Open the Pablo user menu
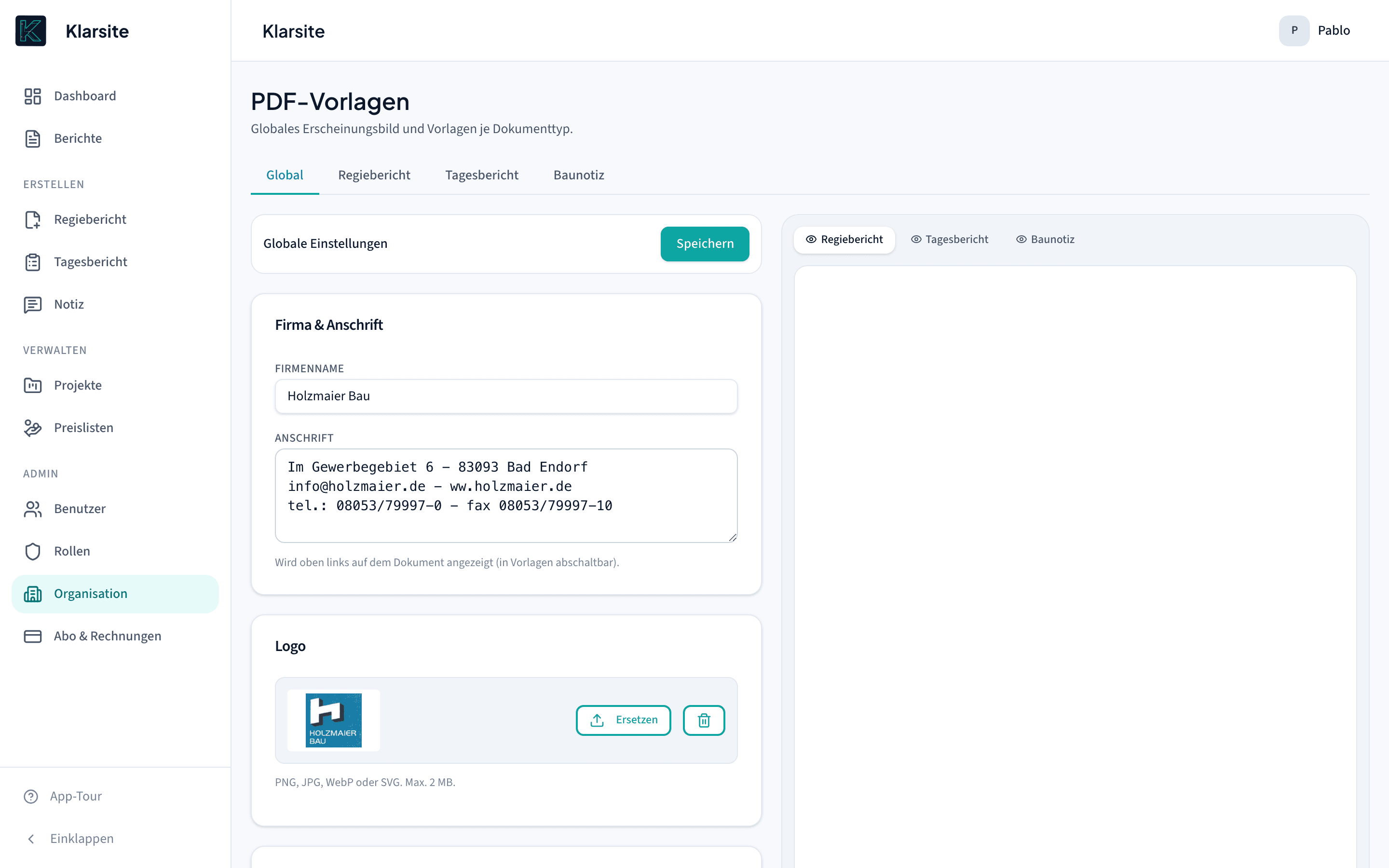Image resolution: width=1389 pixels, height=868 pixels. coord(1315,30)
